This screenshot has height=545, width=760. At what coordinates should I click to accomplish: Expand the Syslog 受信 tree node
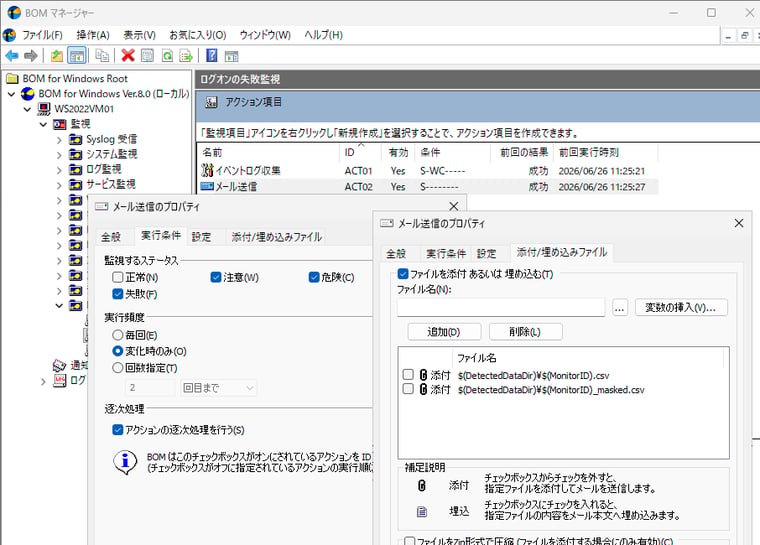coord(59,140)
